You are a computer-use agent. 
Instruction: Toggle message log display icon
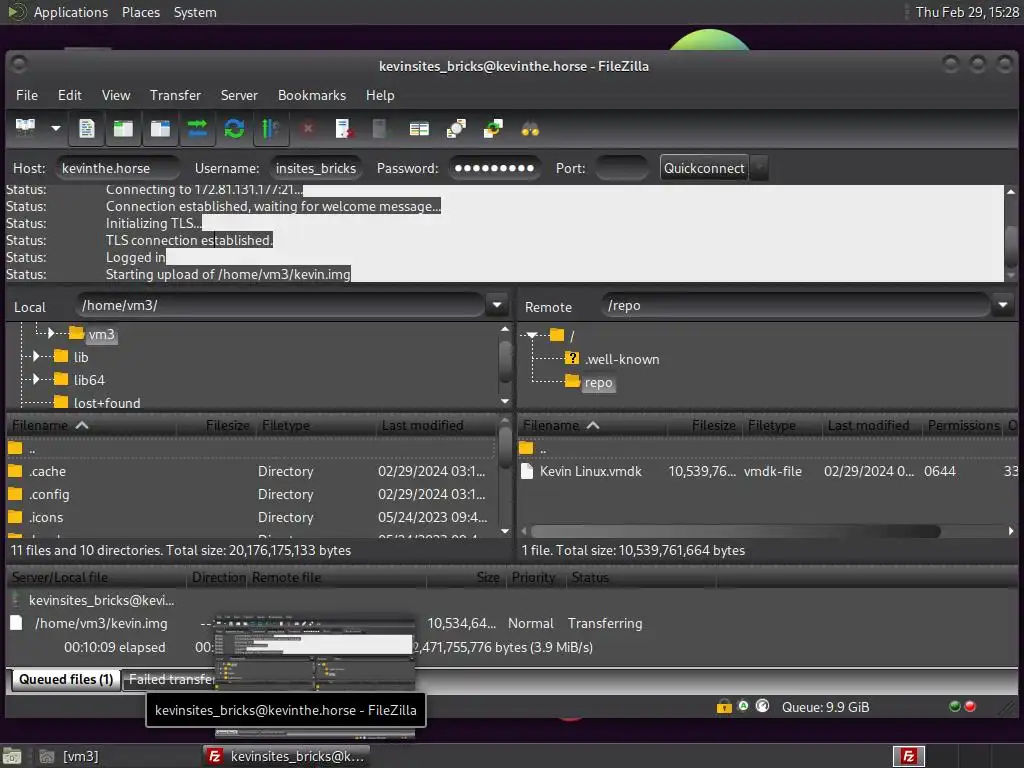click(87, 128)
